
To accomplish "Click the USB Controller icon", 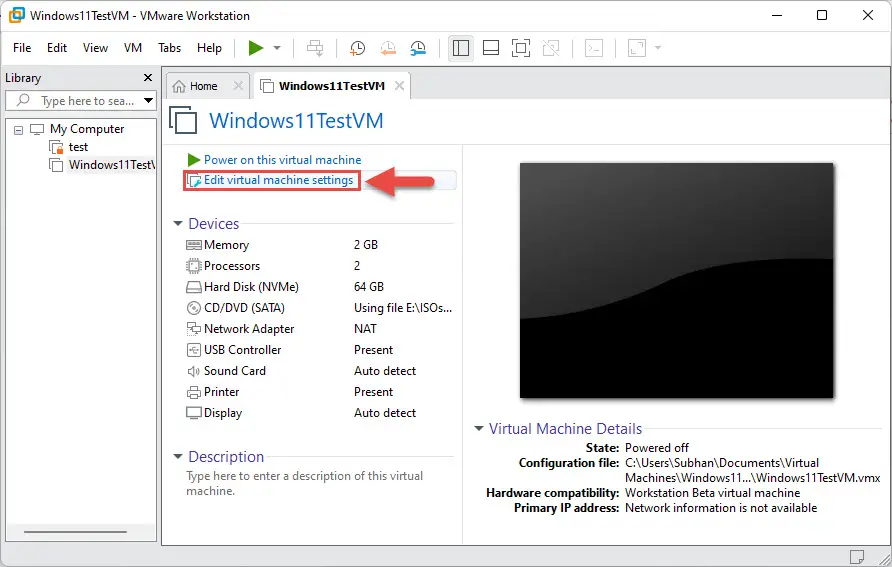I will pyautogui.click(x=193, y=350).
